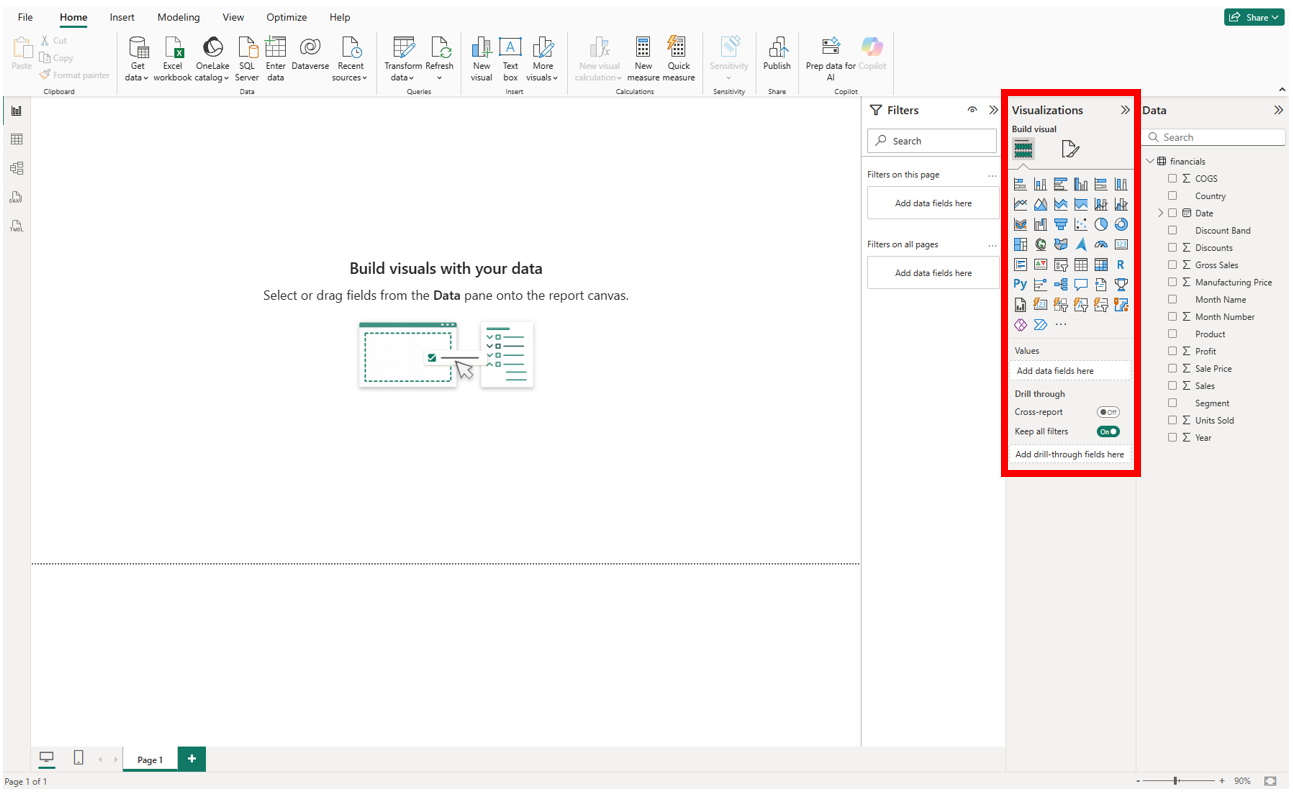Click the zoom slider handle
The width and height of the screenshot is (1293, 793).
[1176, 780]
